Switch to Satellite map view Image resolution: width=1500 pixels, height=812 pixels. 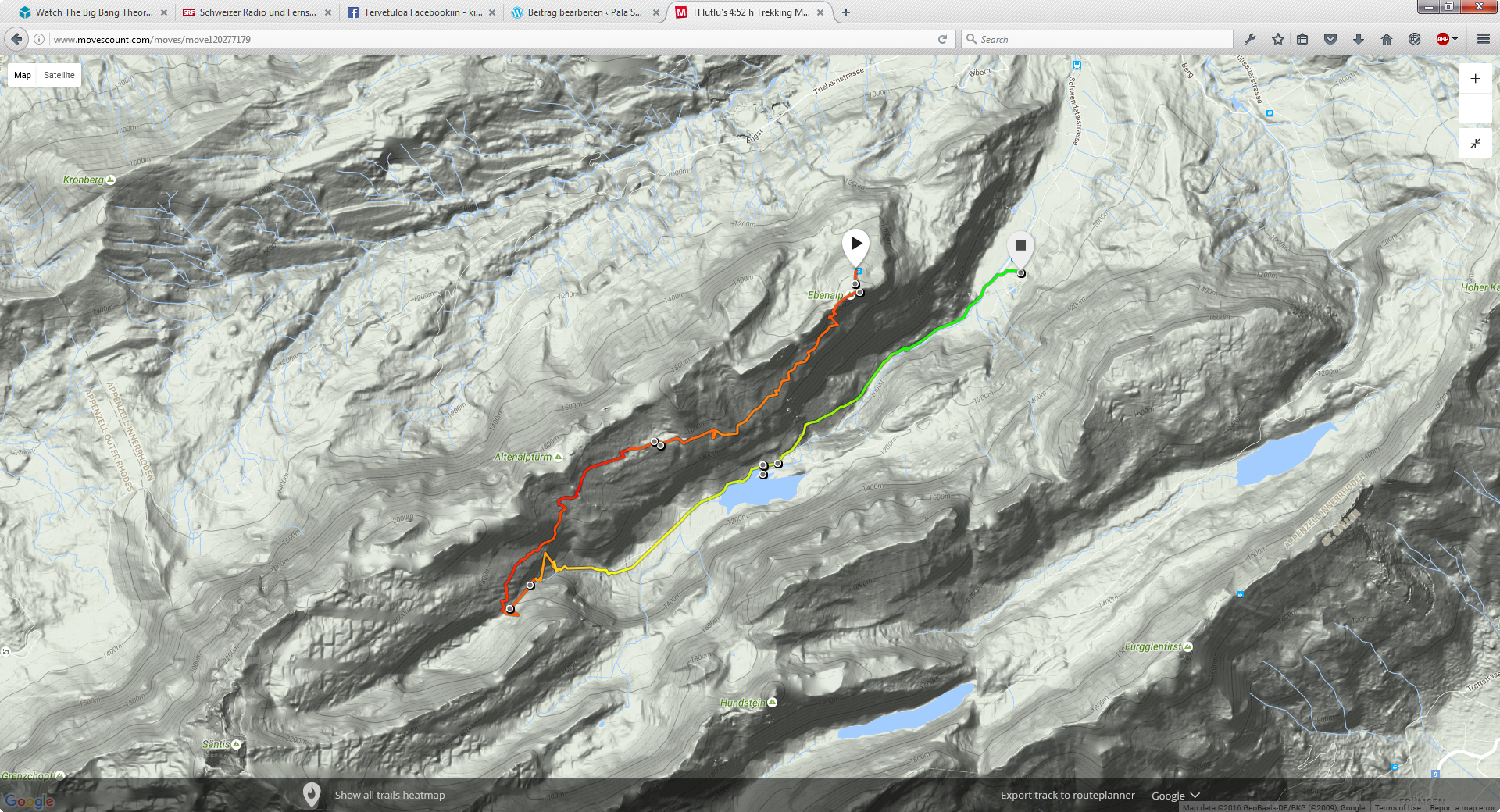point(59,75)
